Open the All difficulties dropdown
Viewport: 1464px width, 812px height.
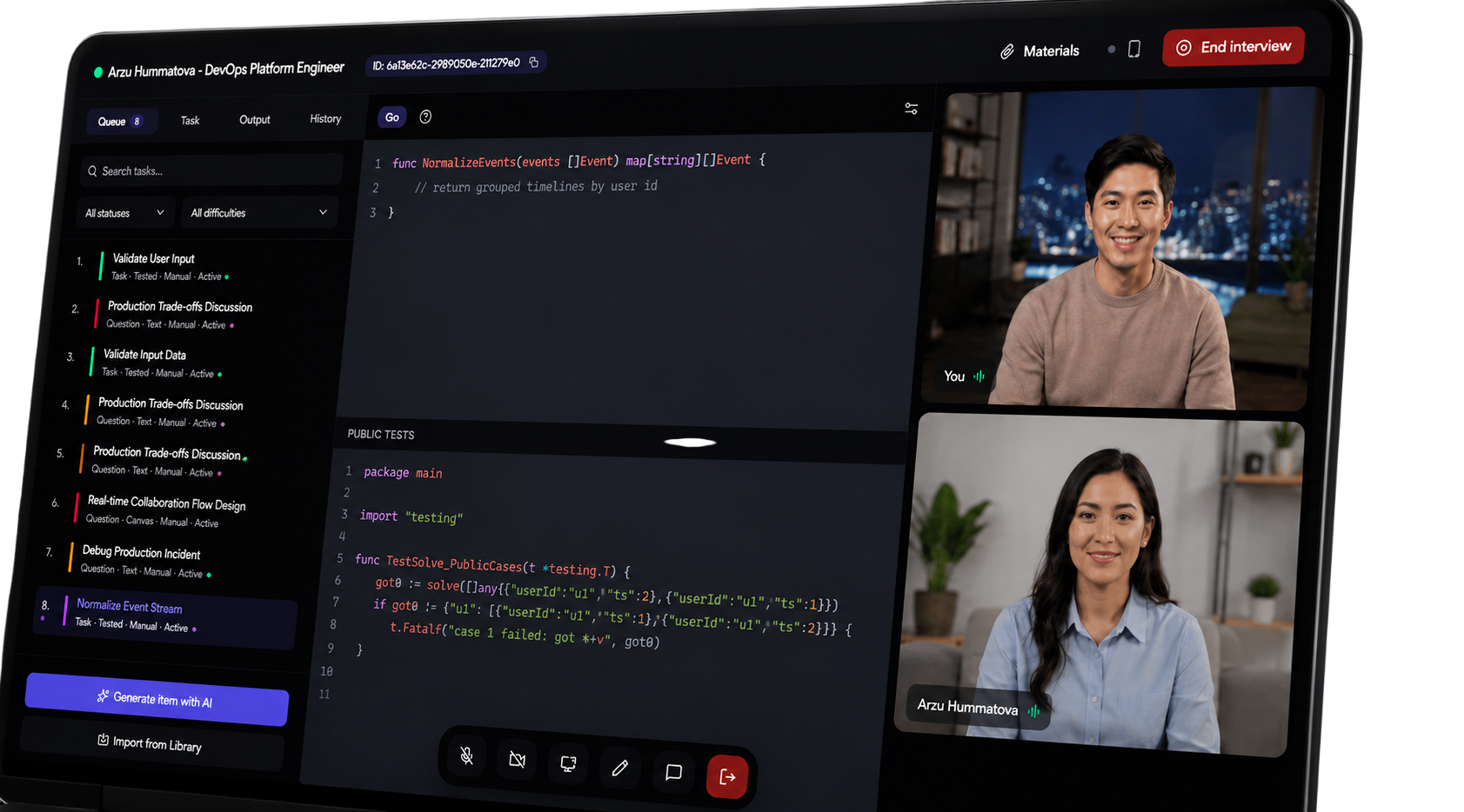(259, 212)
